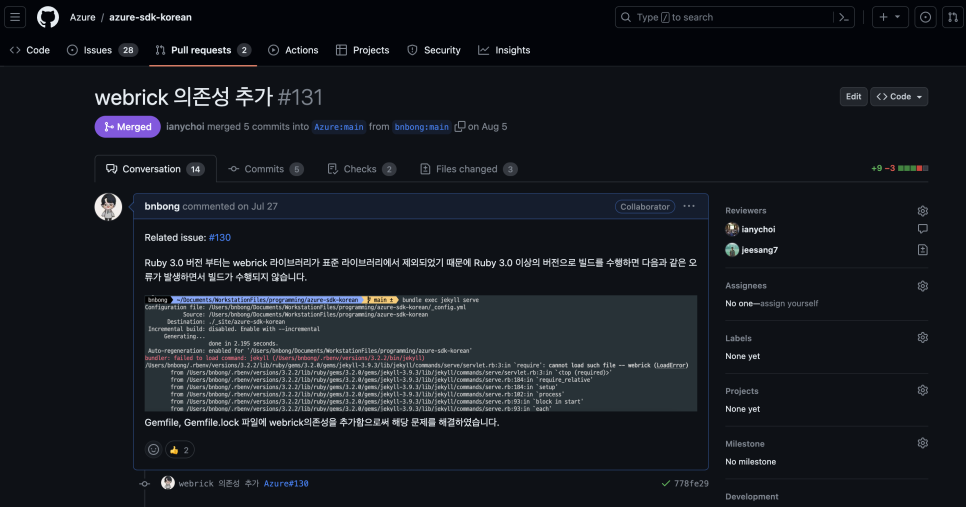The image size is (966, 507).
Task: Open ianychoi link in merge status line
Action: pyautogui.click(x=185, y=126)
